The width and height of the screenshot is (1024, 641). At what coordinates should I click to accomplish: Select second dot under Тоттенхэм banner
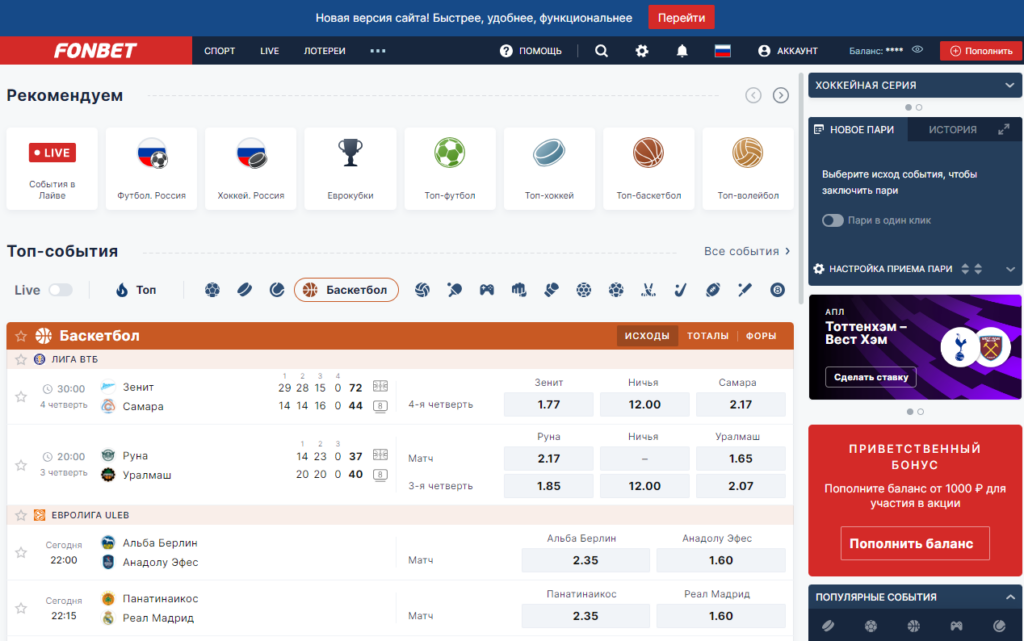click(920, 412)
